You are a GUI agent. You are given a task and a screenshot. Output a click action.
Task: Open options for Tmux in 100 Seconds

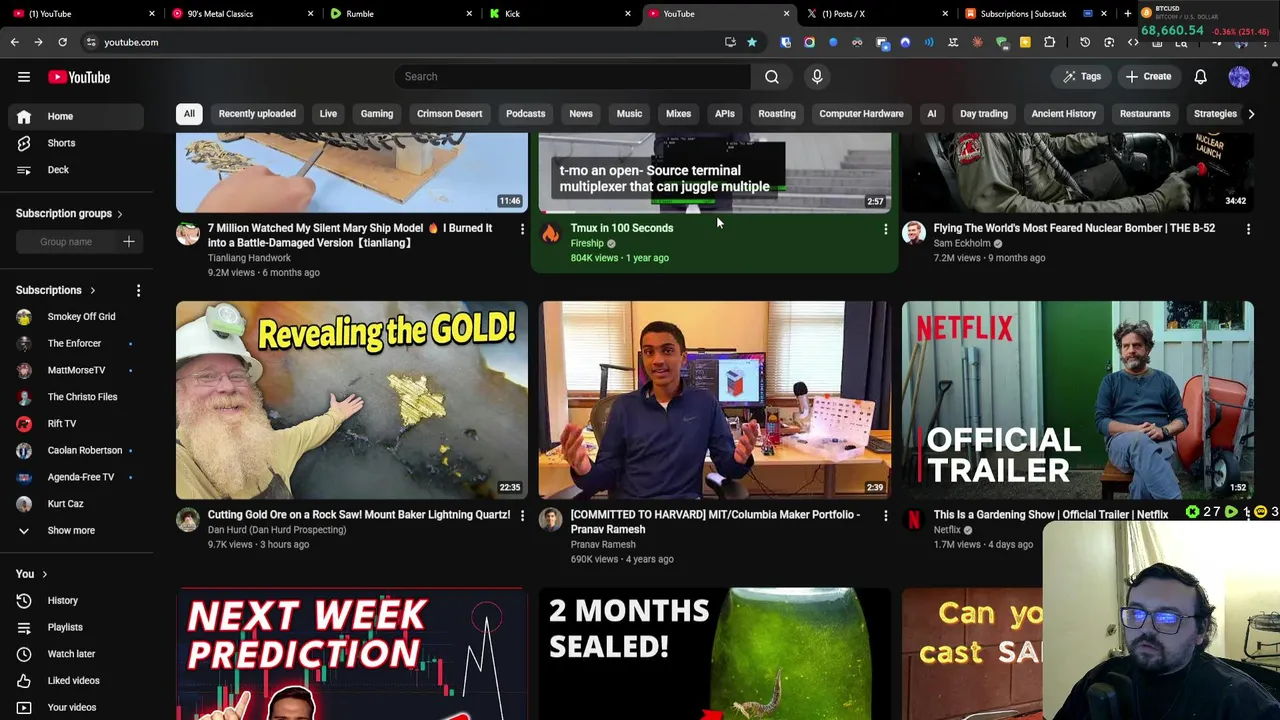coord(885,230)
